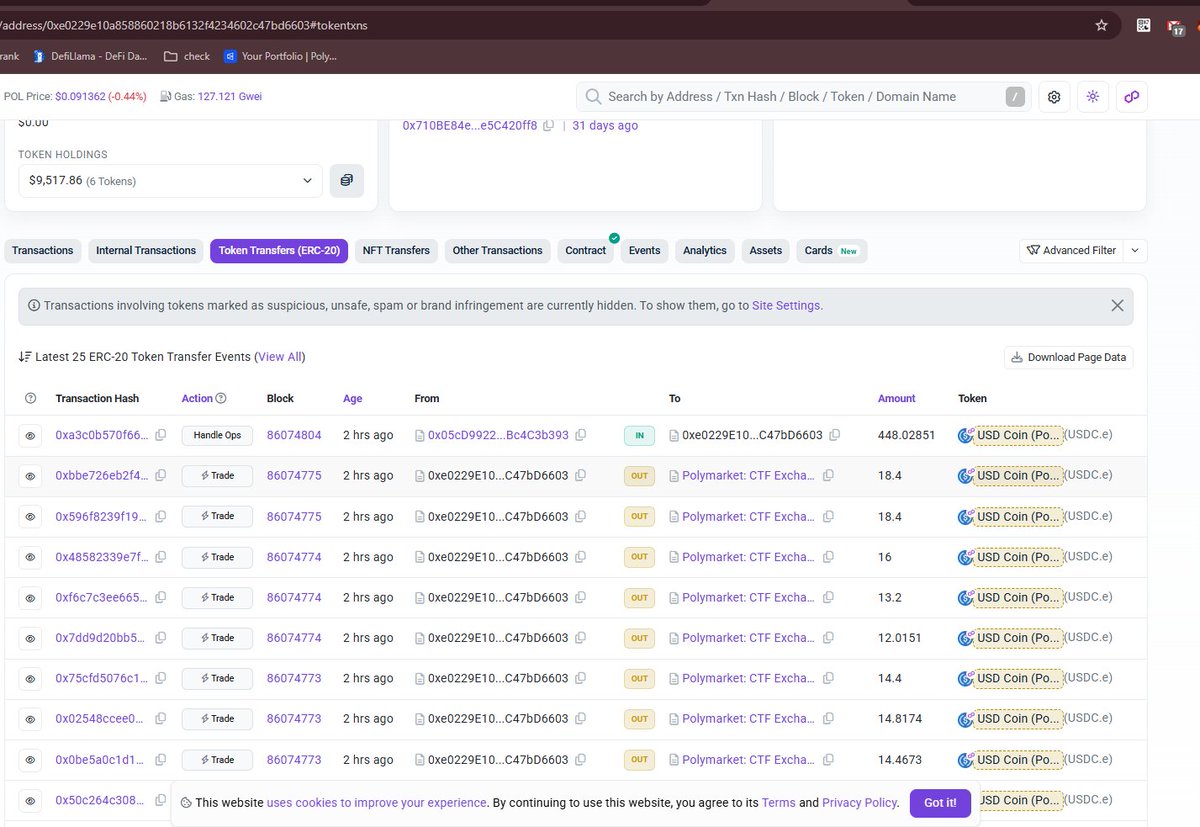Preview the 0x48582339e7f transaction with the eye icon
The image size is (1200, 827).
pyautogui.click(x=31, y=557)
